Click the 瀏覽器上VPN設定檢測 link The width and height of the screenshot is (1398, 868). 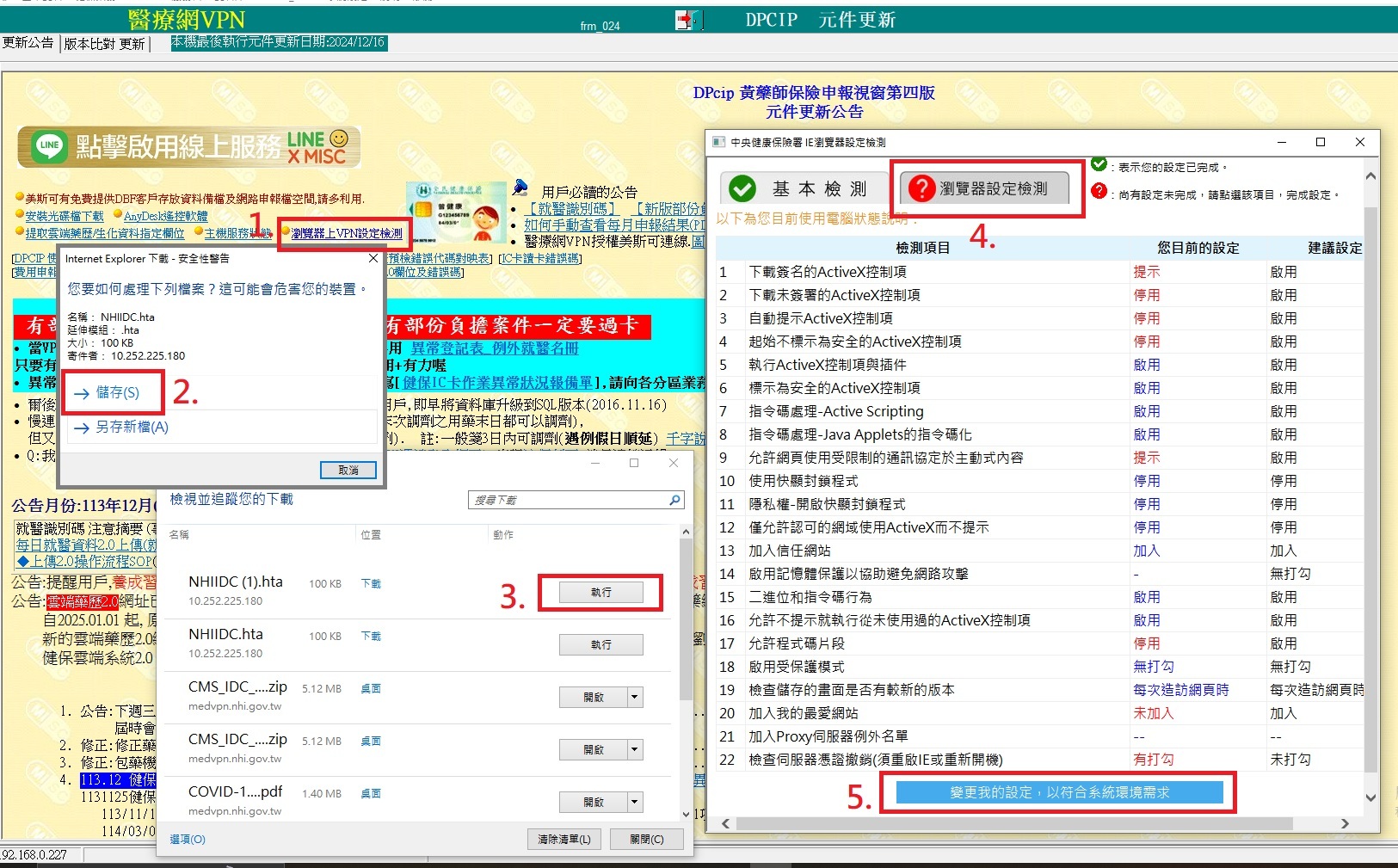(x=346, y=233)
